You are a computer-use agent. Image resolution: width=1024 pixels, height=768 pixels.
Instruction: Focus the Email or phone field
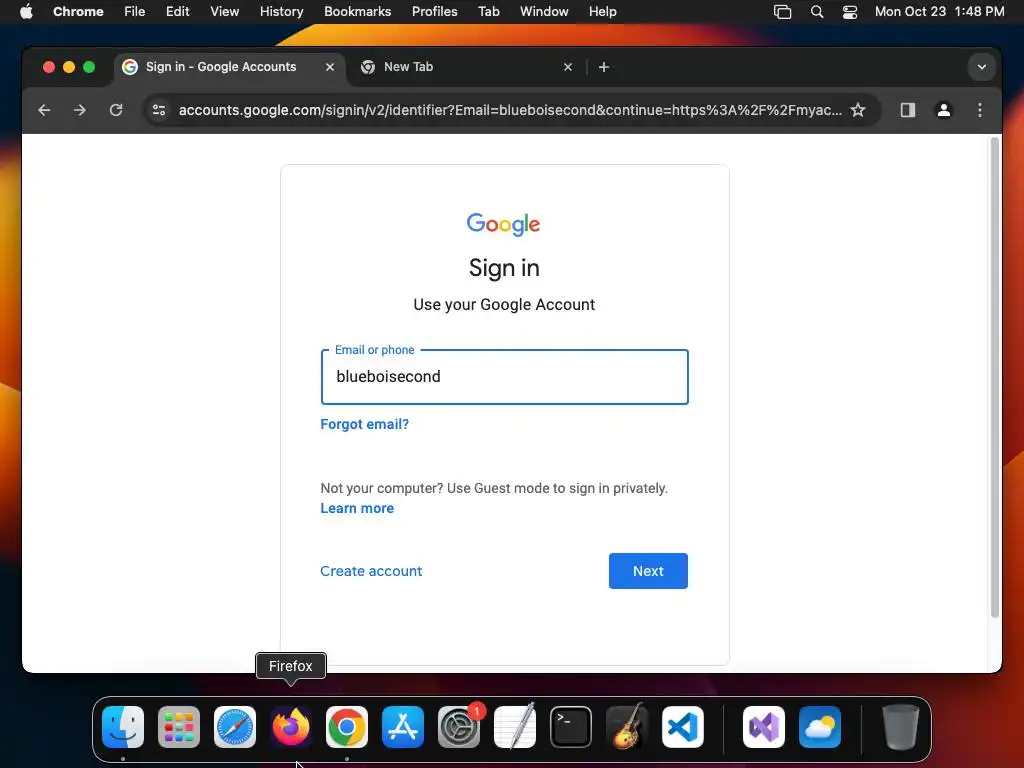[x=504, y=377]
